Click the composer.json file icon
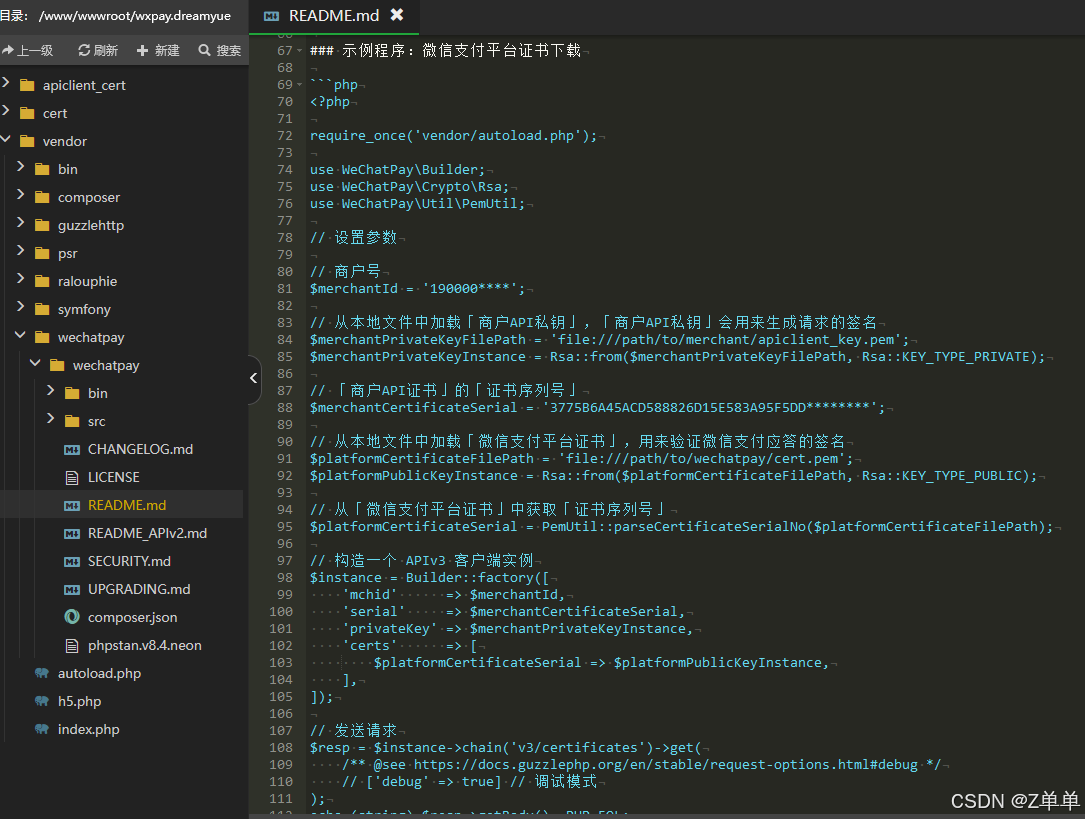This screenshot has height=819, width=1085. click(72, 617)
